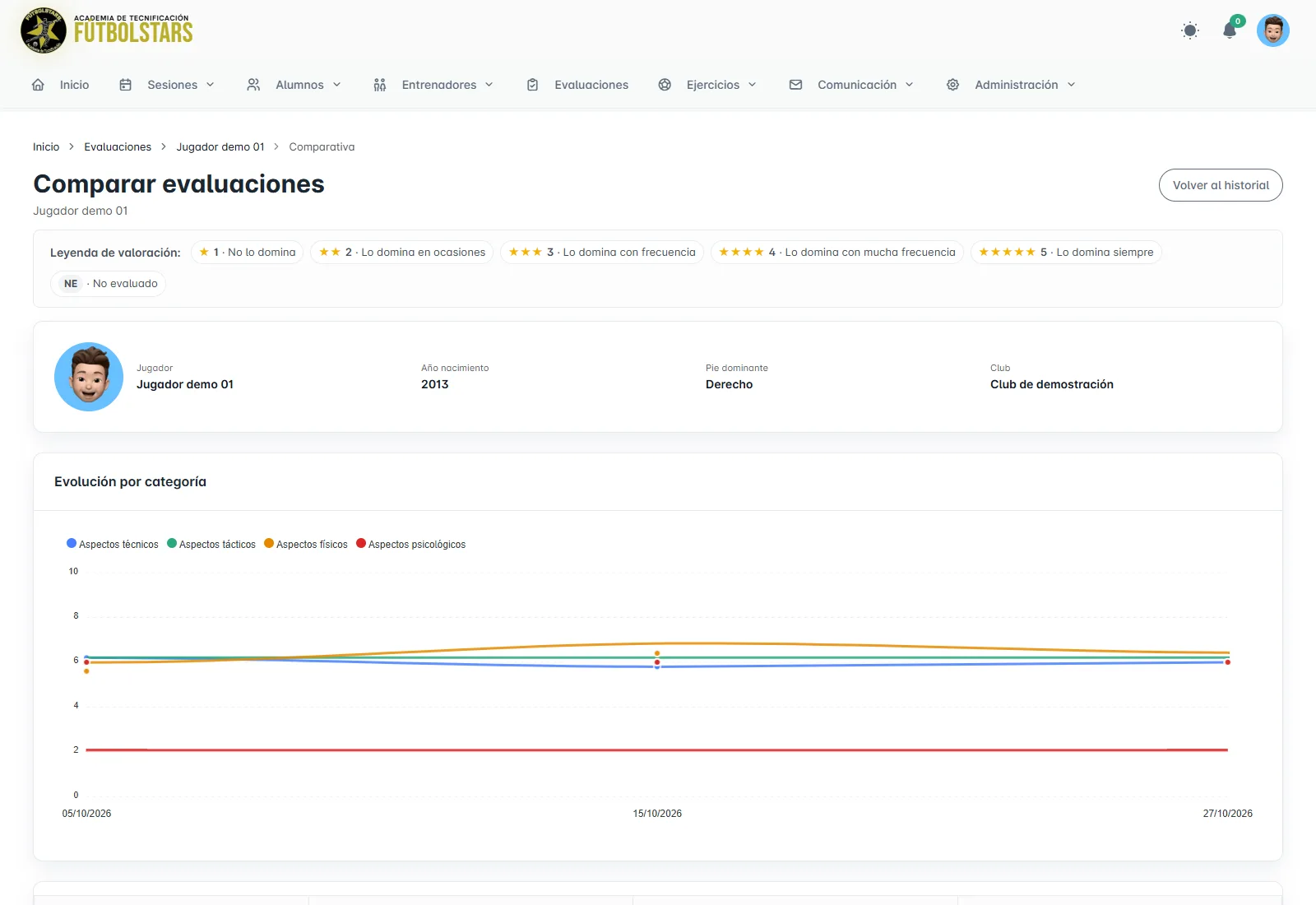Follow the Jugador demo 01 breadcrumb link

[220, 147]
